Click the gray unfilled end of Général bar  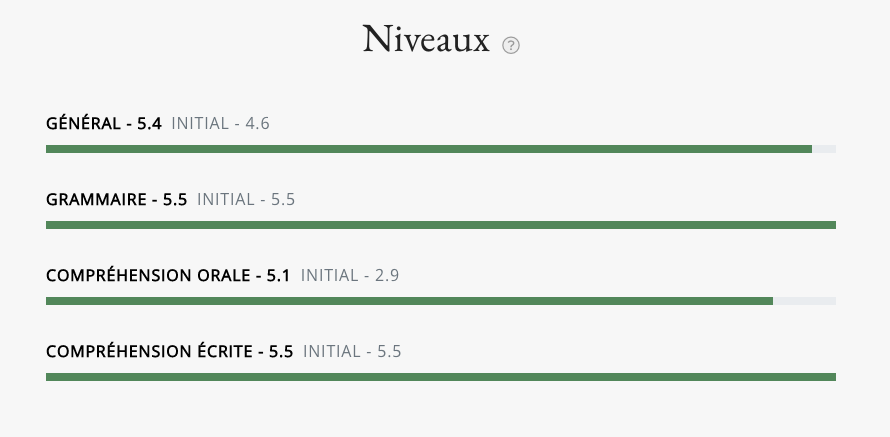point(824,149)
